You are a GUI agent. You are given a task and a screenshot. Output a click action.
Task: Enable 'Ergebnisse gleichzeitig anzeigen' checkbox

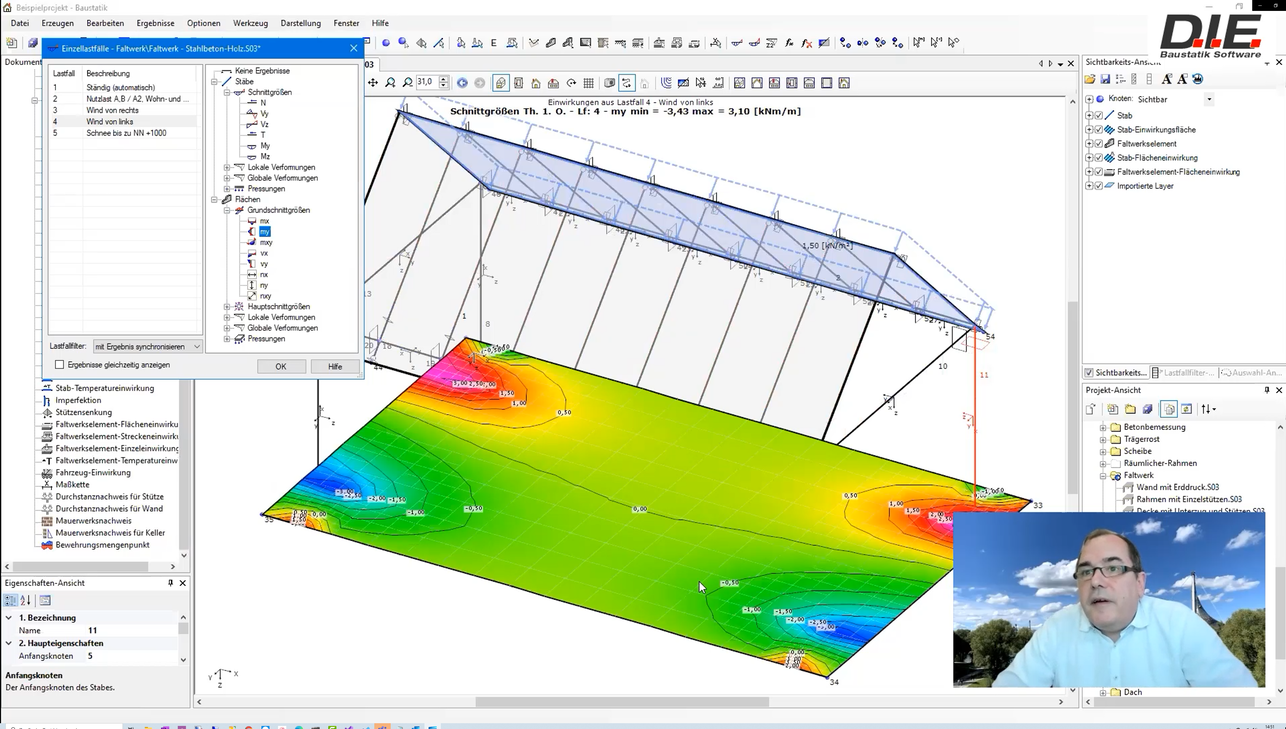pos(59,365)
